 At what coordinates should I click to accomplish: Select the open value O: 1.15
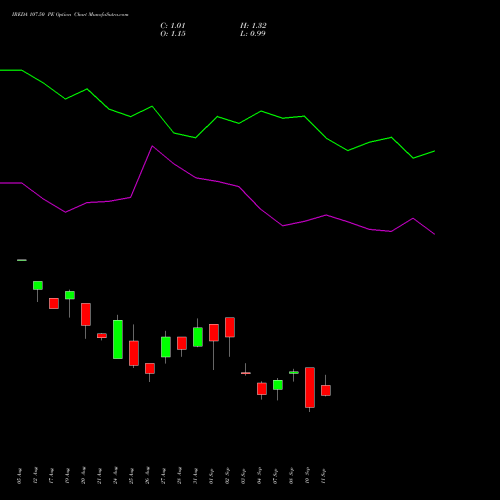pyautogui.click(x=173, y=34)
